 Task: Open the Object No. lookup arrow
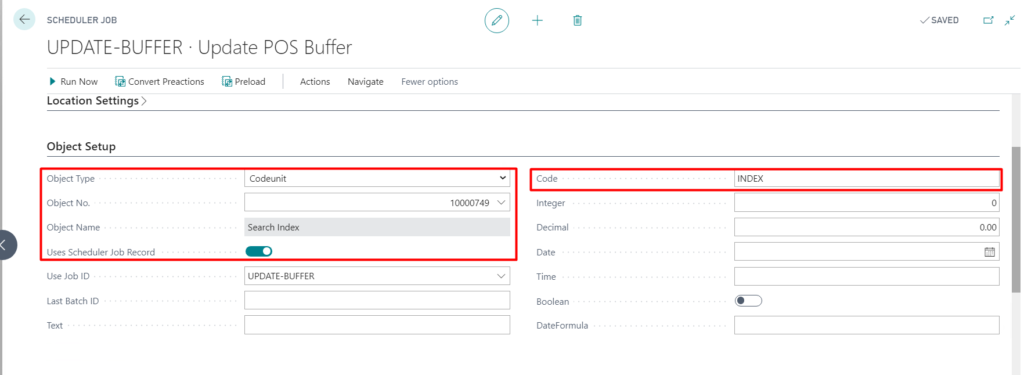point(501,203)
